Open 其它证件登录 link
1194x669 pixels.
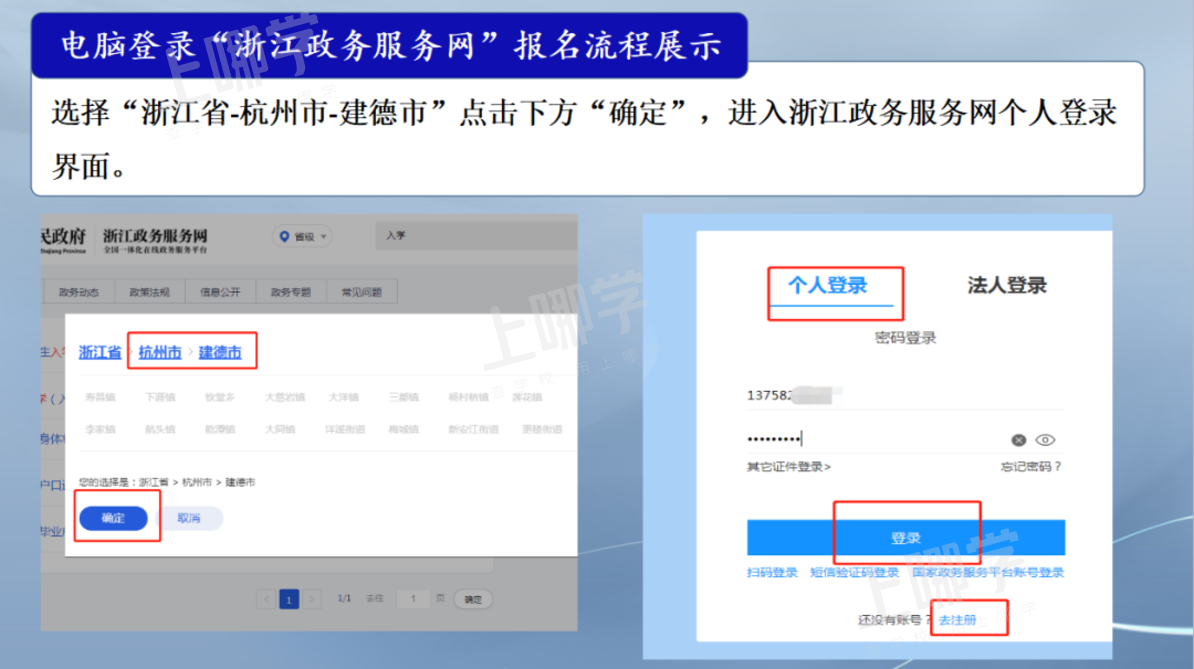(789, 467)
